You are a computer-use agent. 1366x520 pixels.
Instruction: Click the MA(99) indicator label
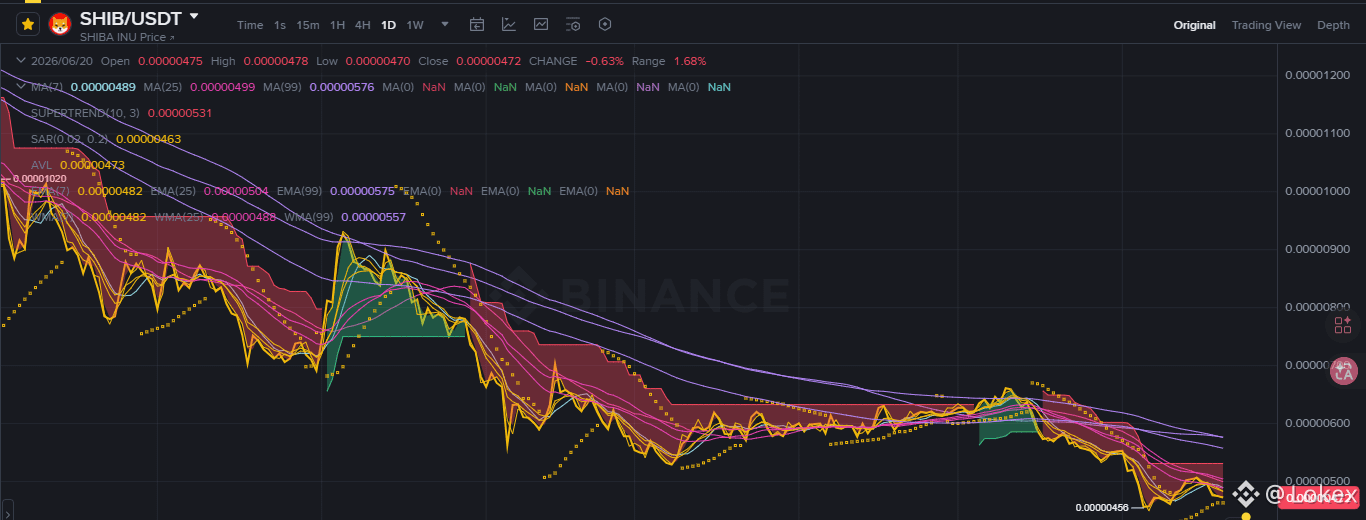(283, 87)
